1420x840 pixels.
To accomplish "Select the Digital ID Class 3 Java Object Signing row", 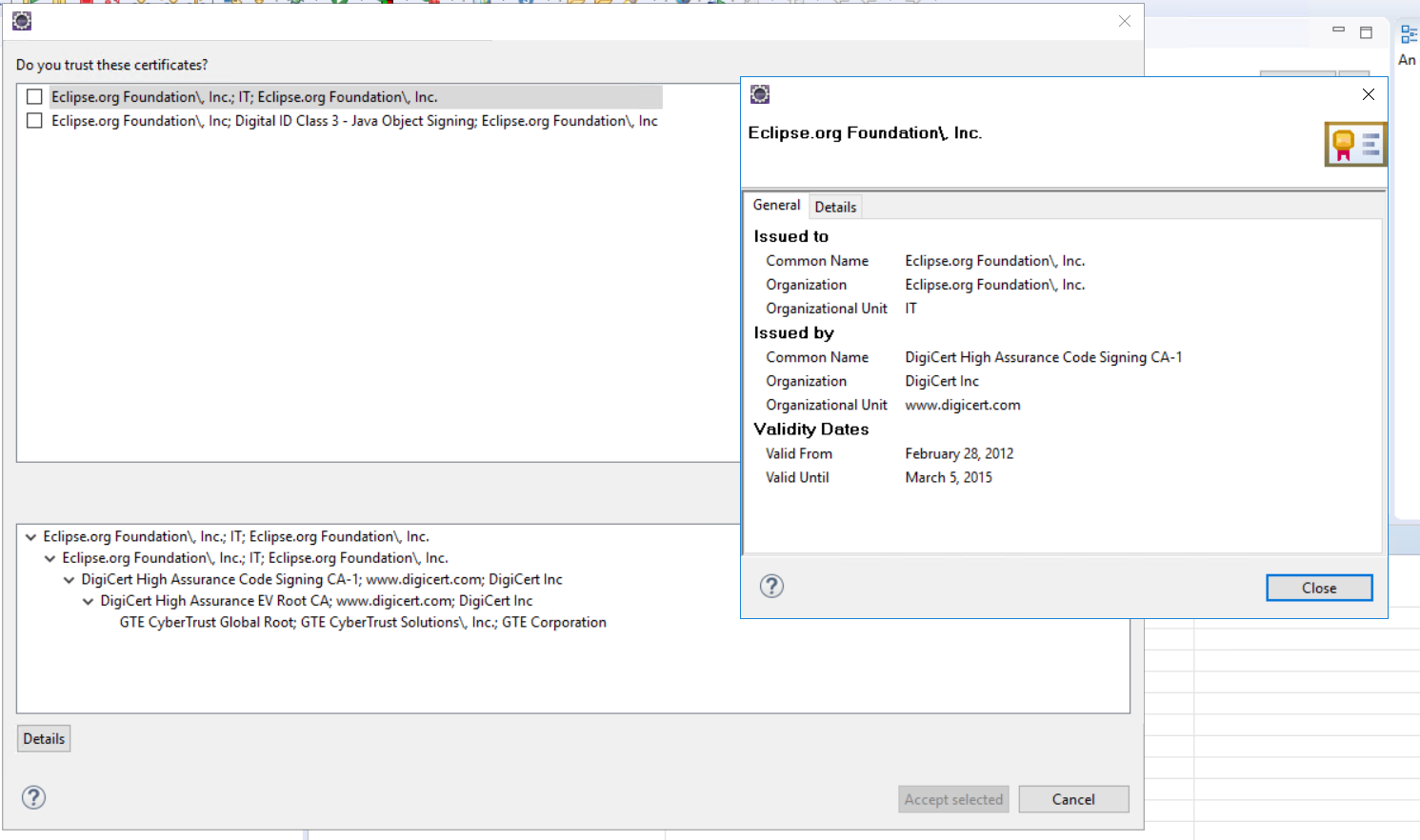I will point(354,121).
